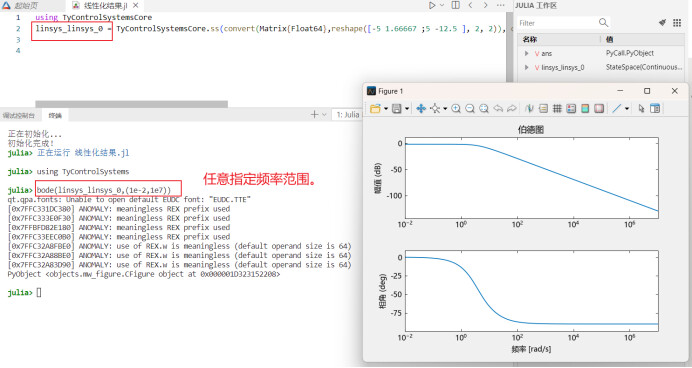This screenshot has width=692, height=368.
Task: Select the line drawing tool
Action: pos(617,109)
